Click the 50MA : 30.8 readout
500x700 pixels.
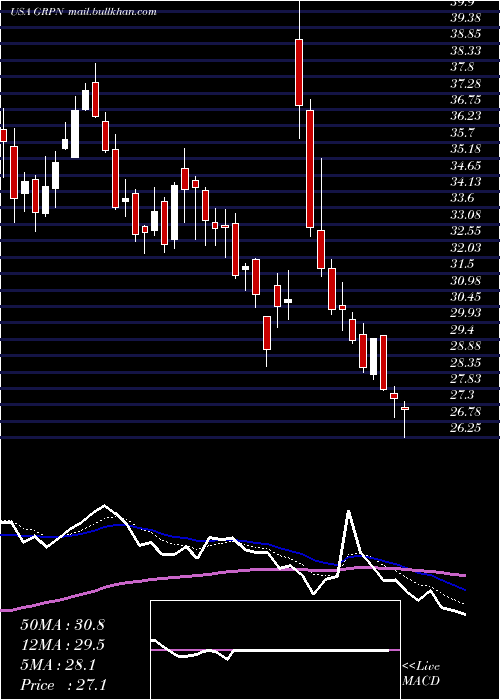pos(62,625)
